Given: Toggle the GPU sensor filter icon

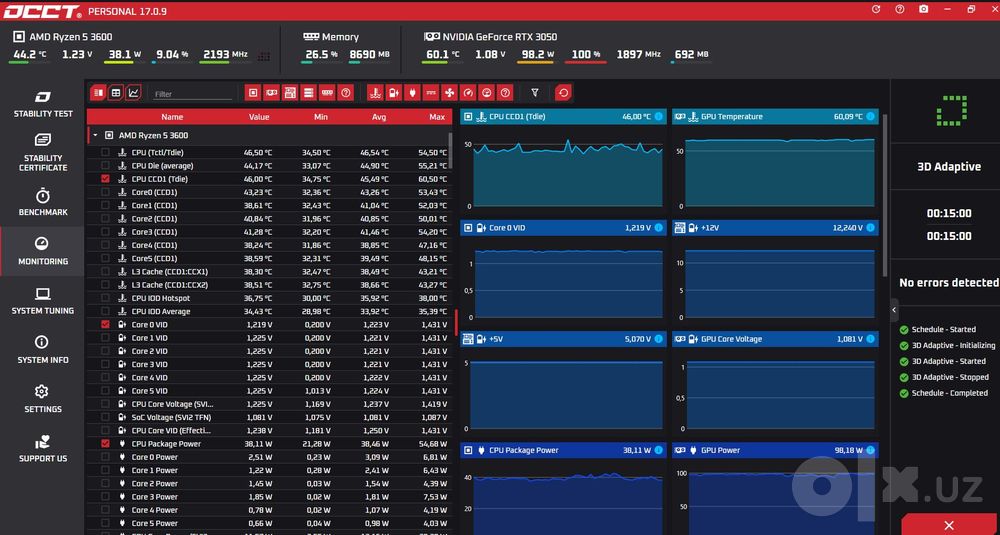Looking at the screenshot, I should (272, 93).
